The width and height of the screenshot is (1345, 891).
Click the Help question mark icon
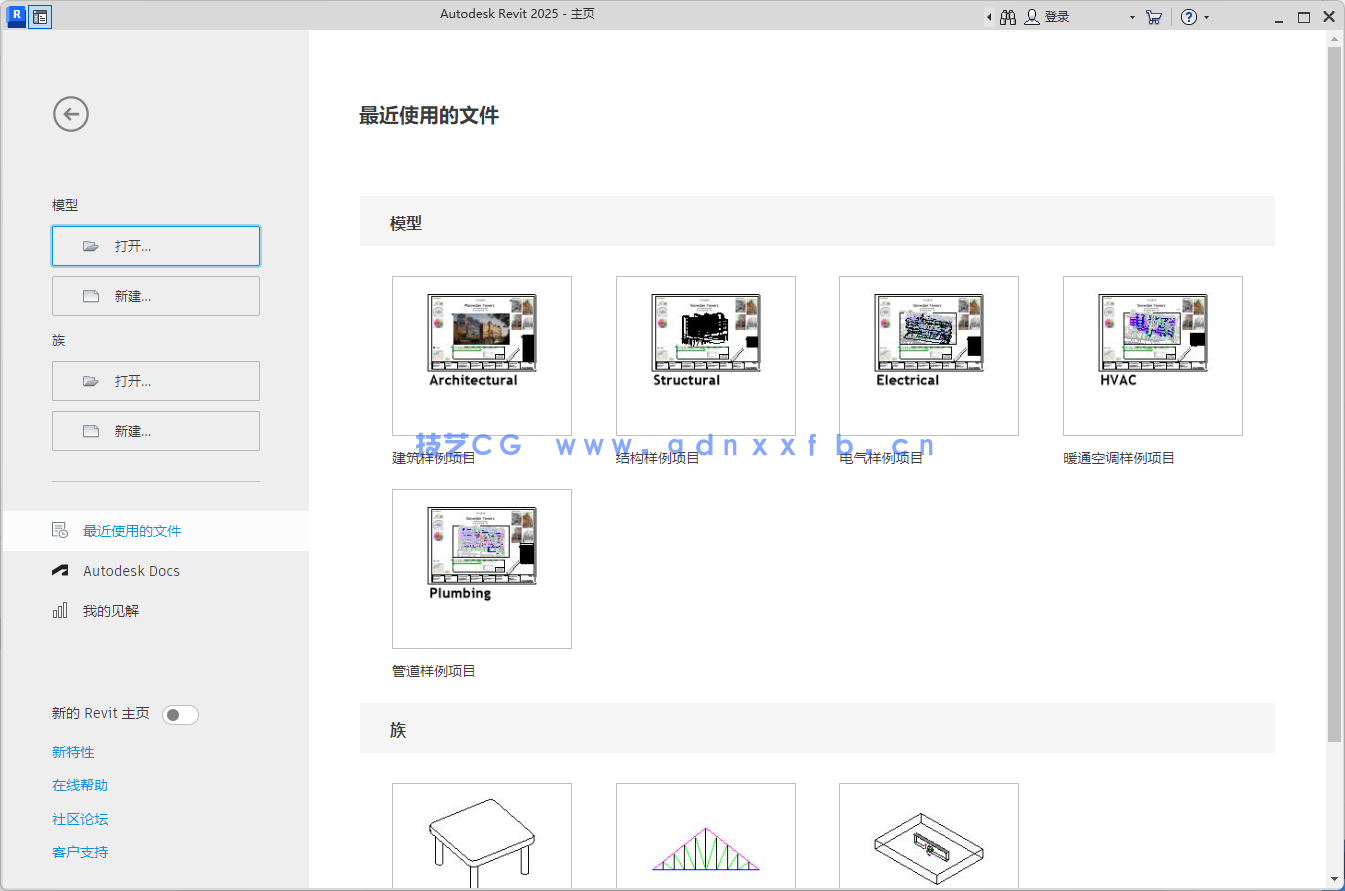tap(1189, 16)
